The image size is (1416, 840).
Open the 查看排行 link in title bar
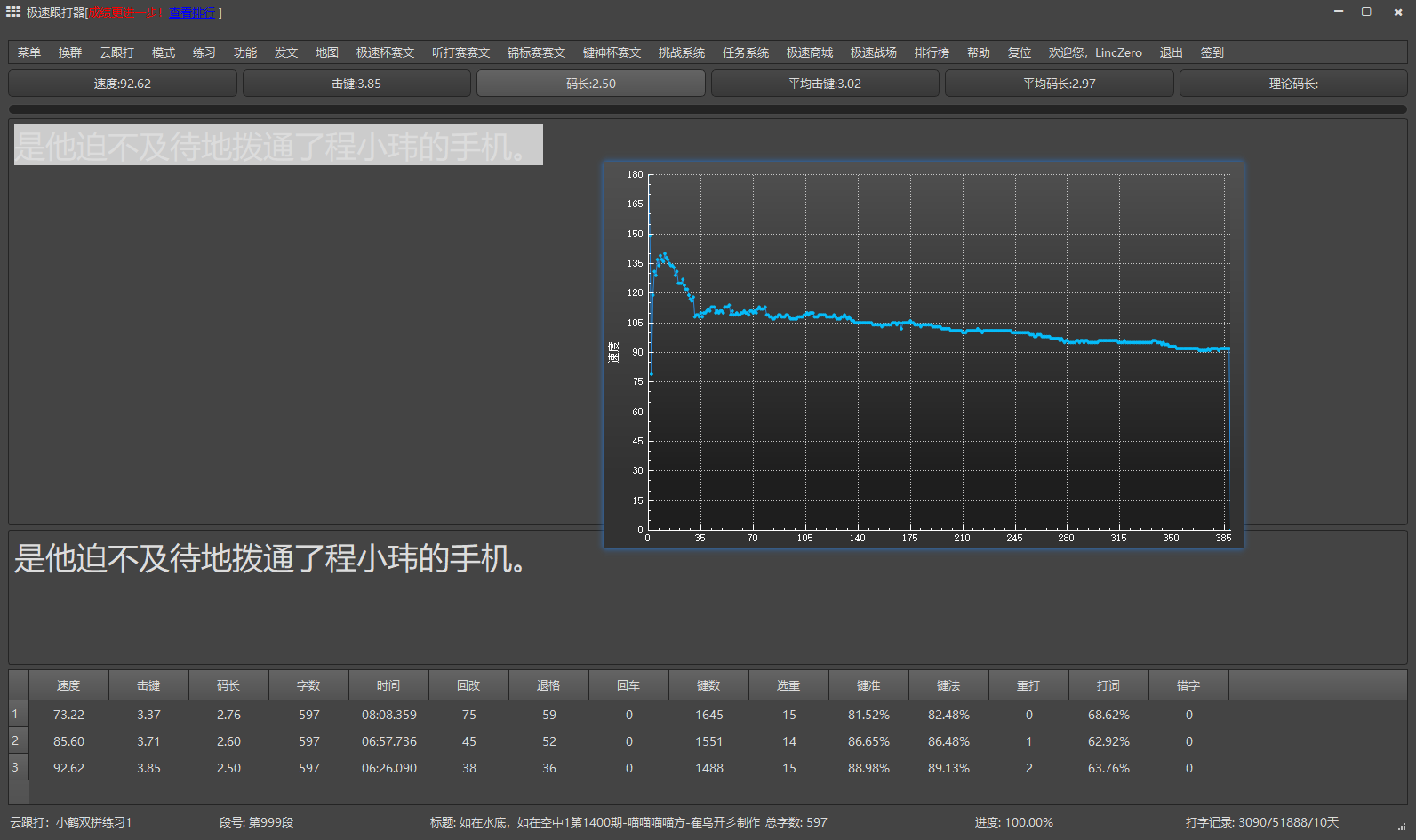point(192,12)
